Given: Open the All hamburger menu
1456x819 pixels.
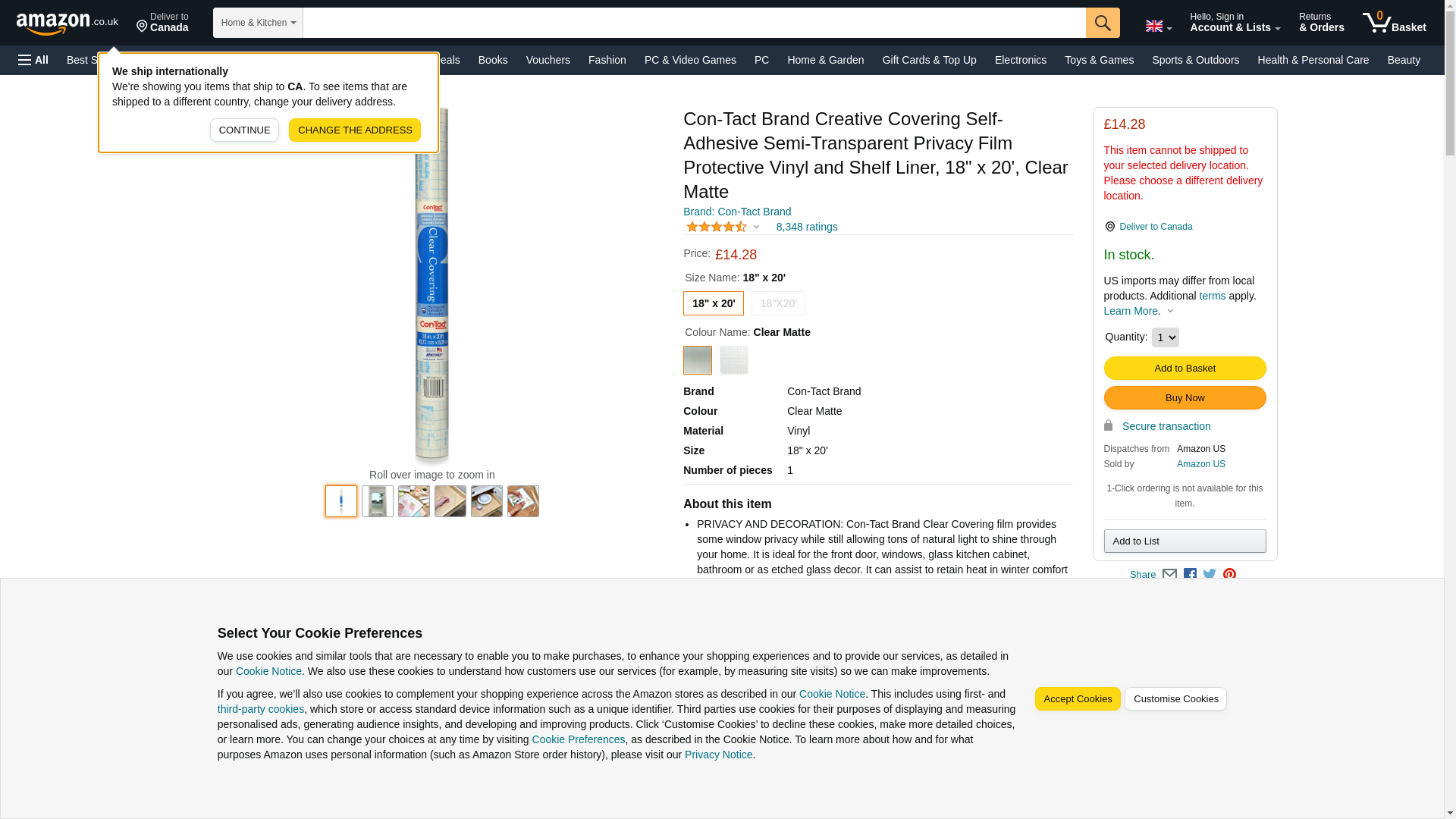Looking at the screenshot, I should pyautogui.click(x=33, y=60).
